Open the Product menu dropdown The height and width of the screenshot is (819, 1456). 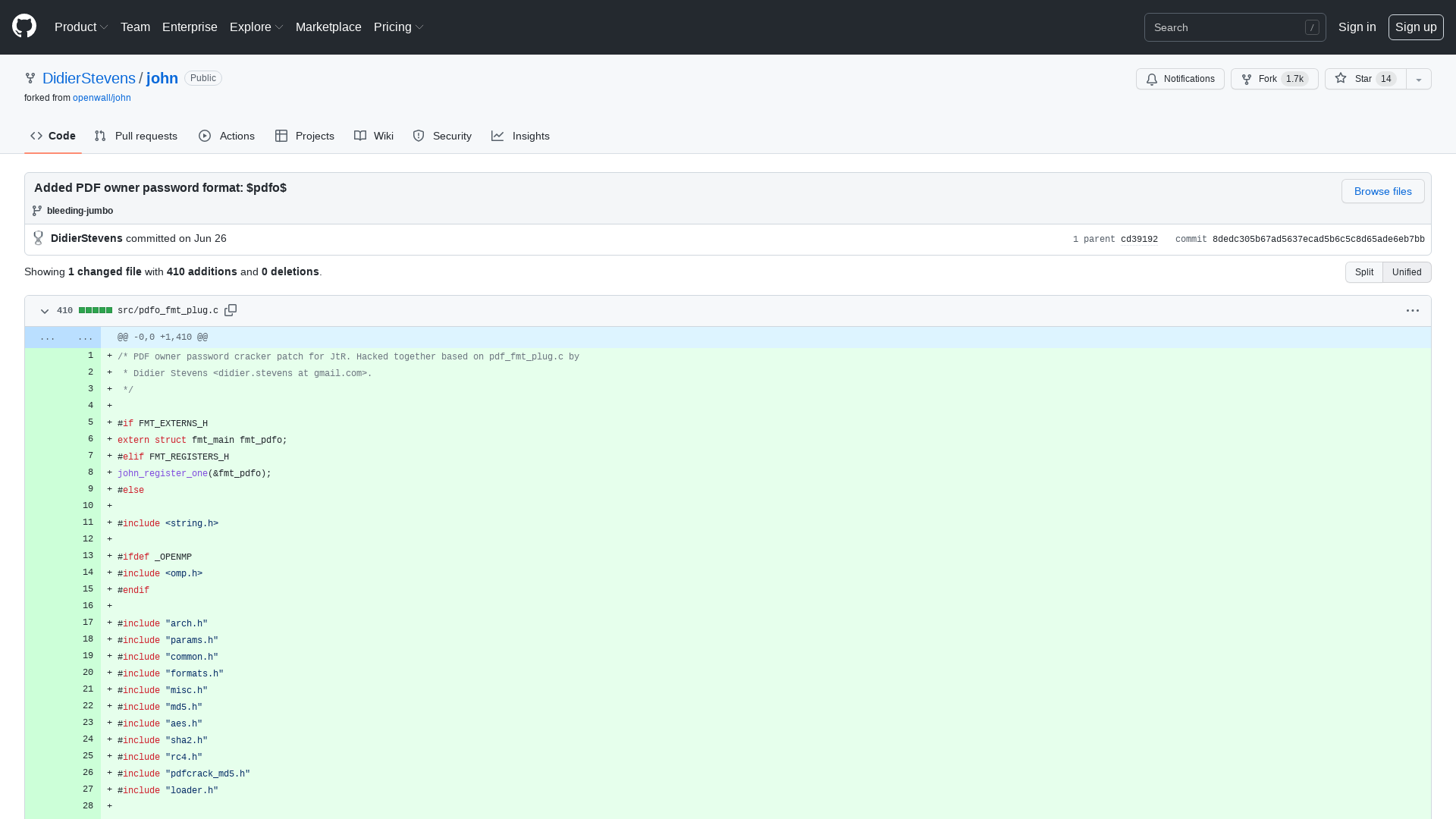tap(81, 27)
